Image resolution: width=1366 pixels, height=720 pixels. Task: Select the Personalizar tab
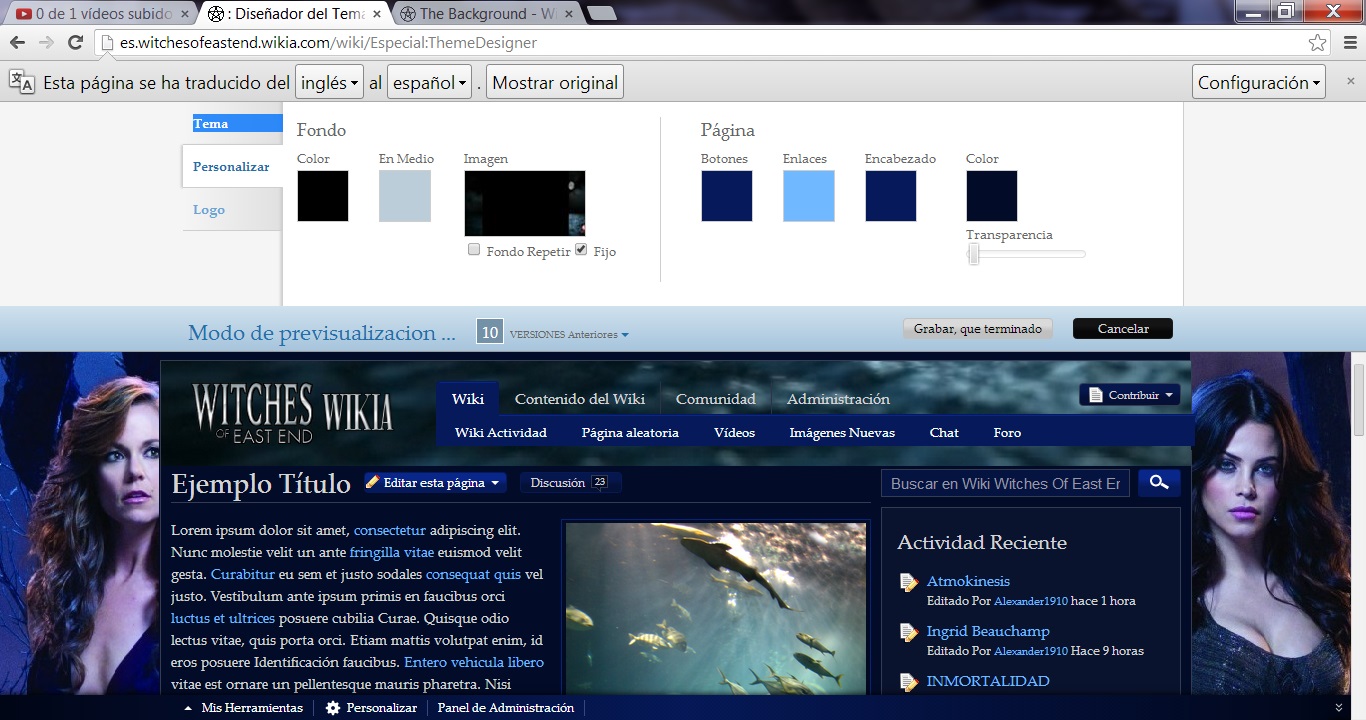(x=233, y=167)
